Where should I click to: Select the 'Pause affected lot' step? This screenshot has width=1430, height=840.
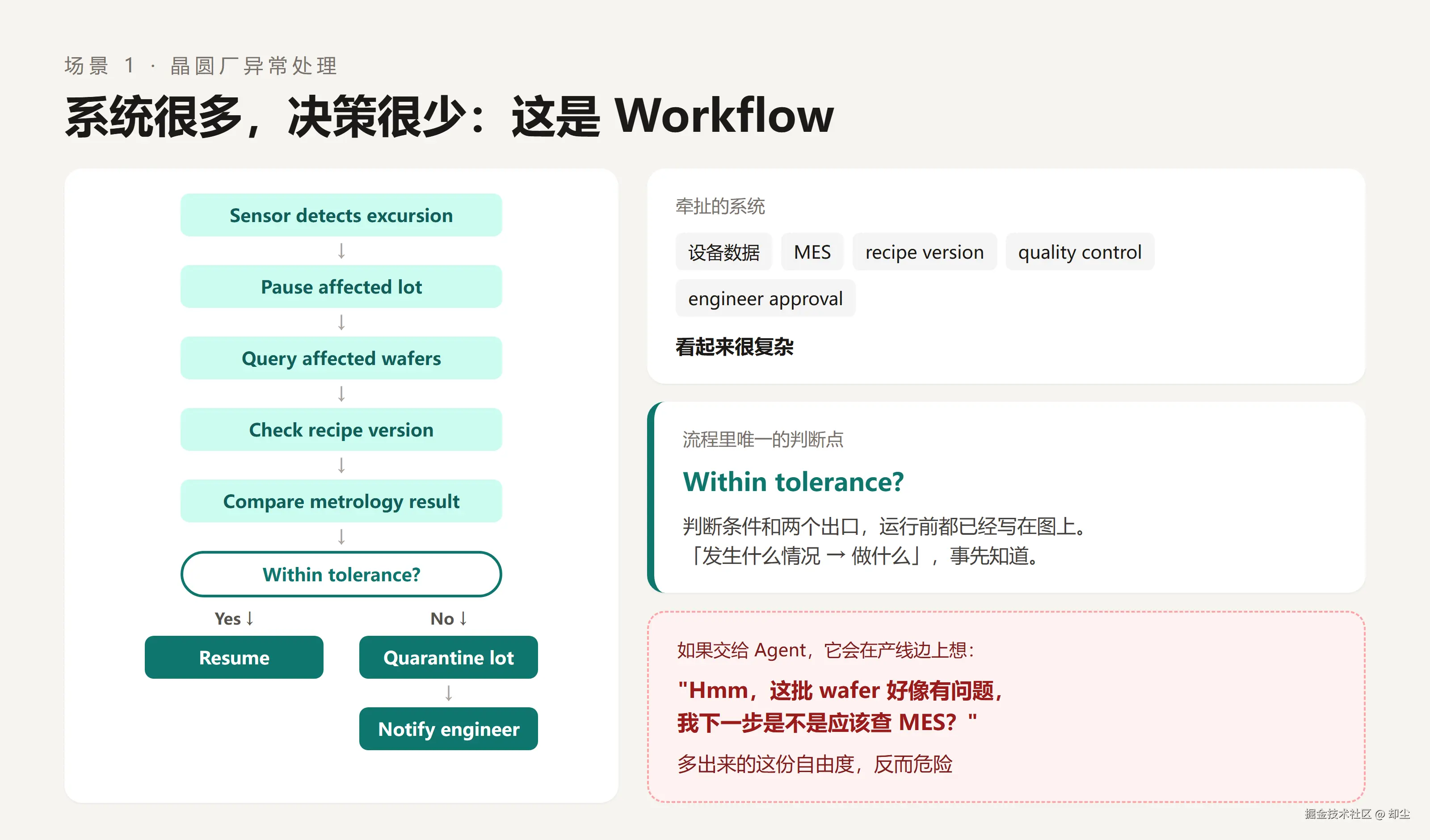341,286
